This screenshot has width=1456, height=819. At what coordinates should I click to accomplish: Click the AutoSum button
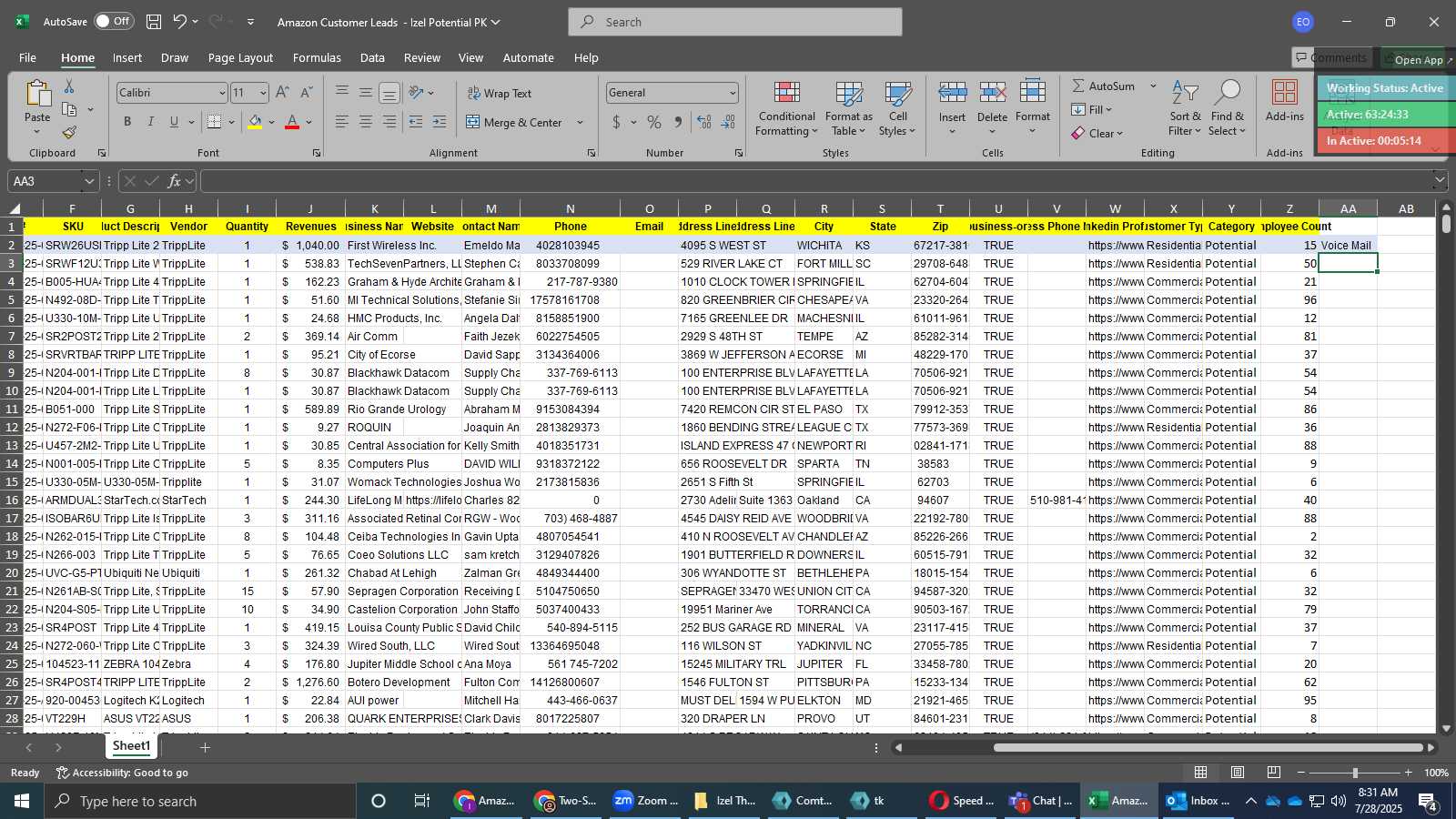1104,86
